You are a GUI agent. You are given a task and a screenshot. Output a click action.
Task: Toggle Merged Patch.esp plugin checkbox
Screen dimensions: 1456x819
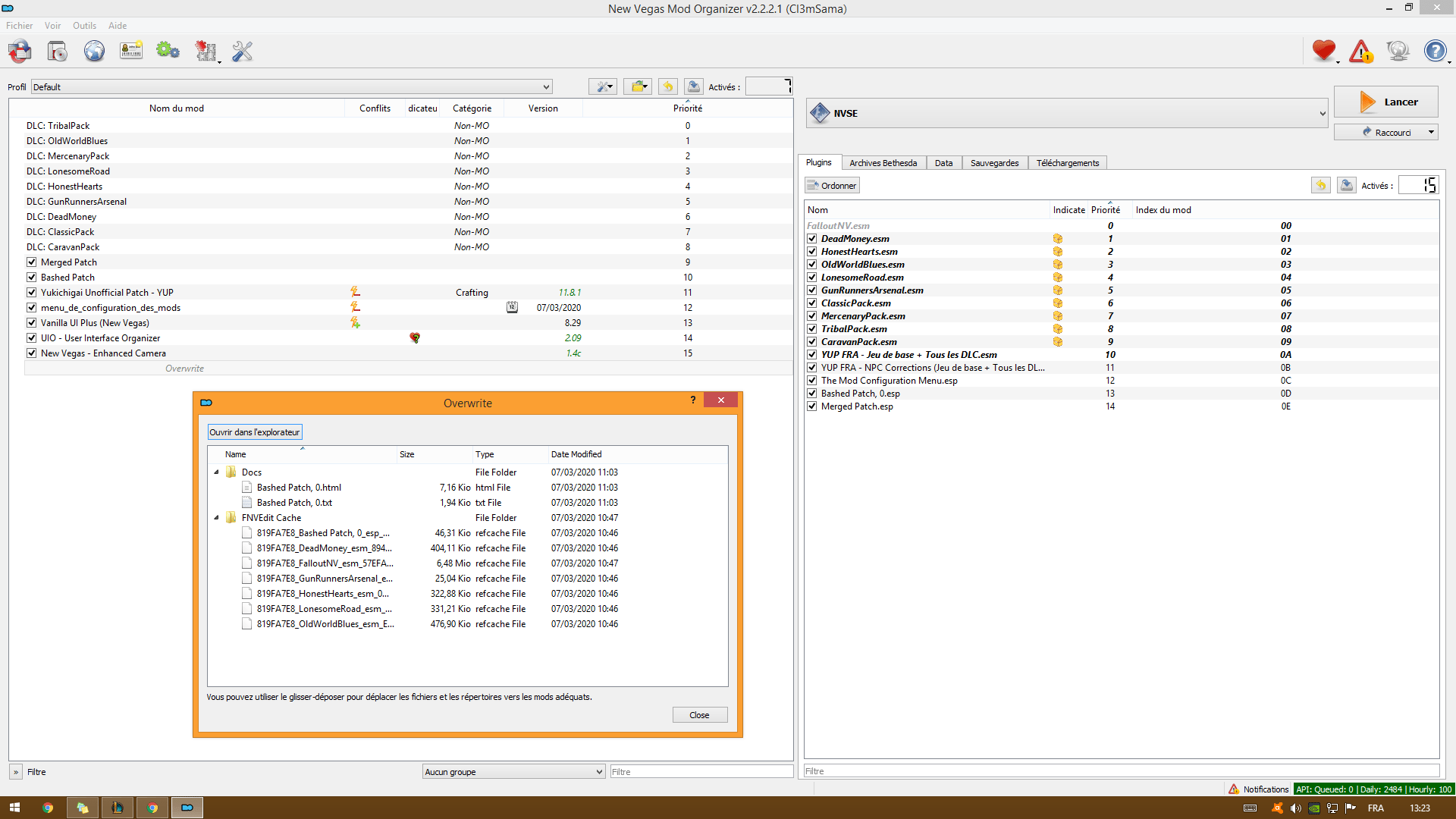812,406
